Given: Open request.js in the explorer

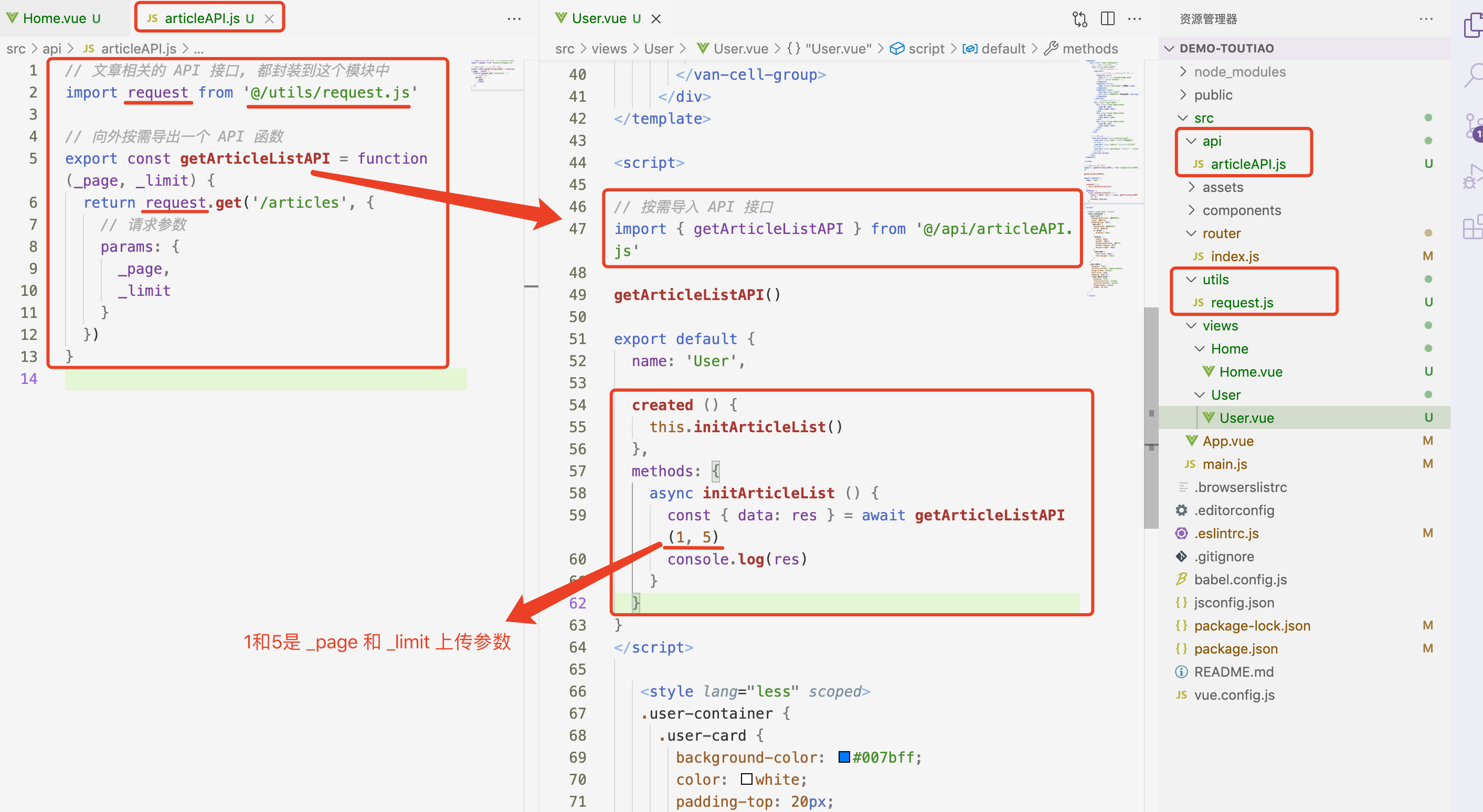Looking at the screenshot, I should [x=1305, y=302].
